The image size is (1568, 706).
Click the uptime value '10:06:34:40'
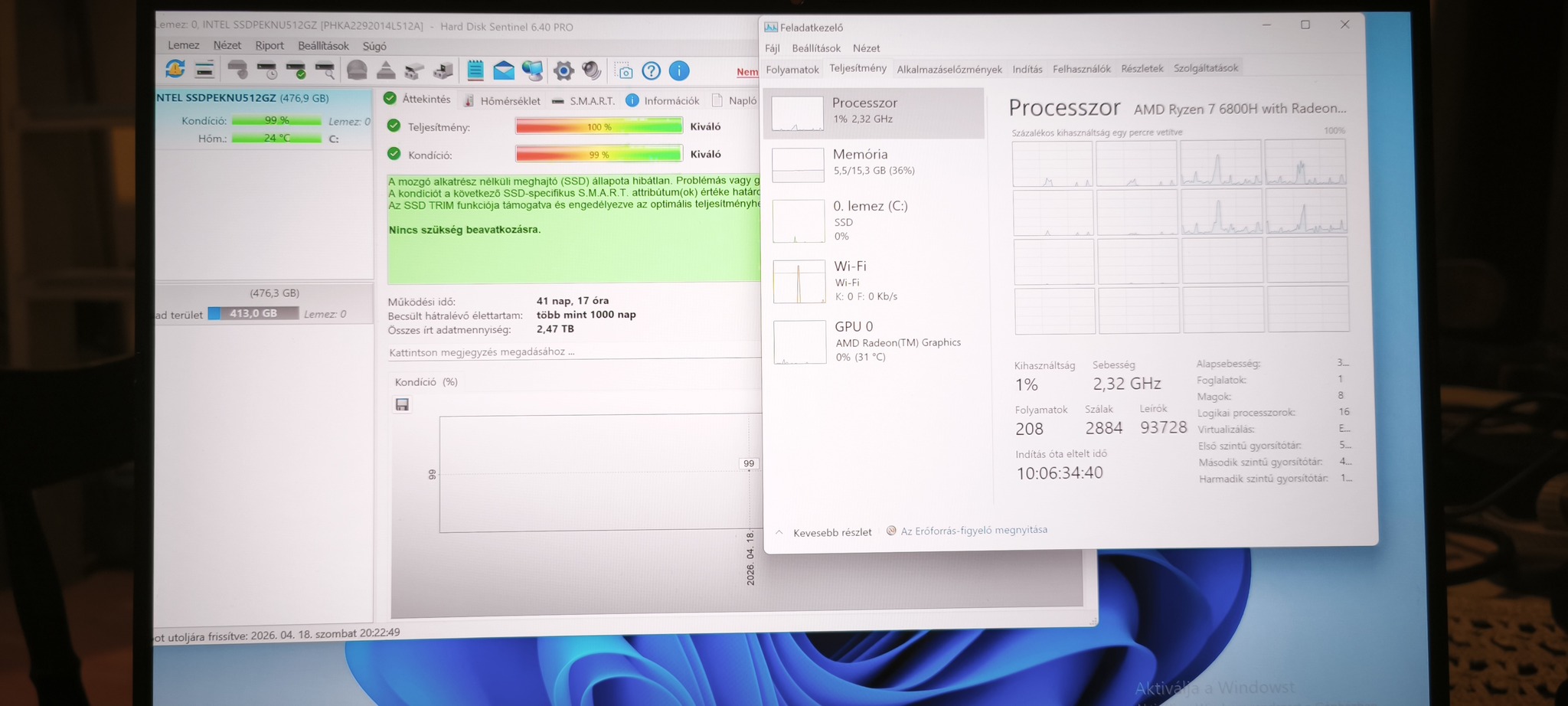click(x=1060, y=473)
